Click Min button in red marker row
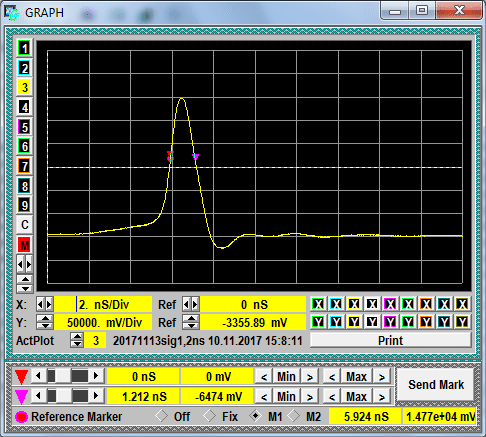This screenshot has width=486, height=437. 286,377
